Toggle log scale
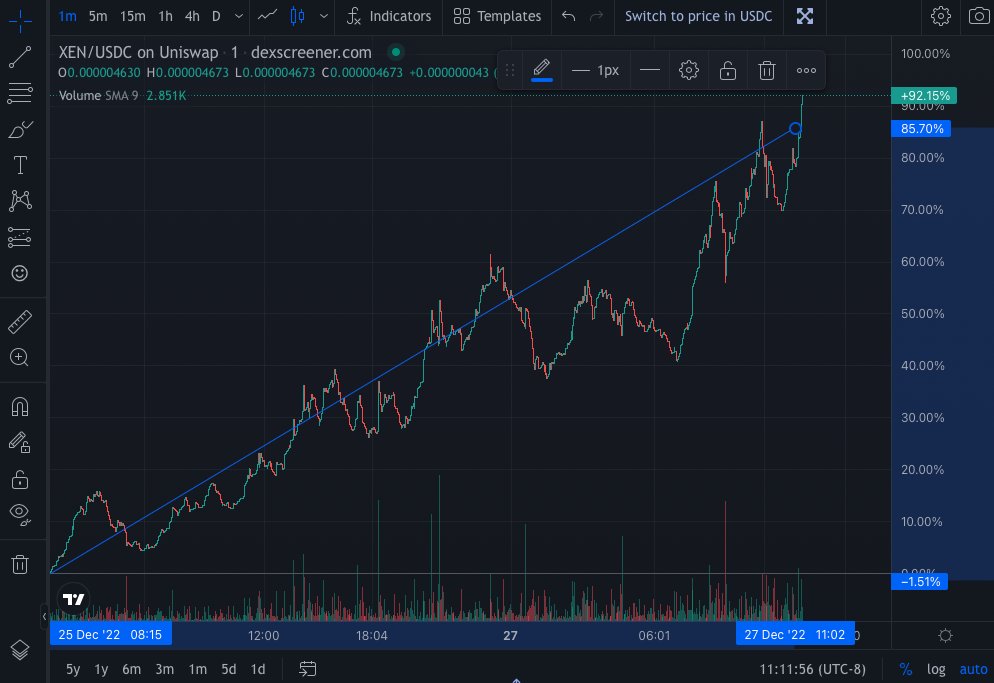This screenshot has width=994, height=683. [x=936, y=669]
